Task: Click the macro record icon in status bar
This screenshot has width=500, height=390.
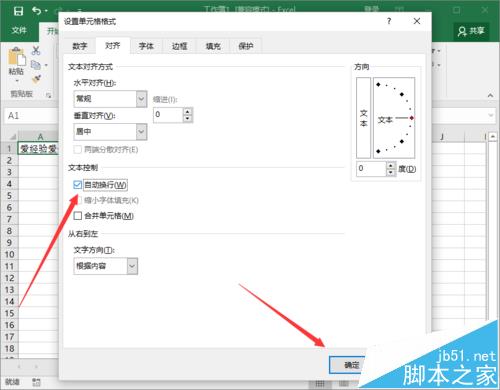Action: click(36, 382)
